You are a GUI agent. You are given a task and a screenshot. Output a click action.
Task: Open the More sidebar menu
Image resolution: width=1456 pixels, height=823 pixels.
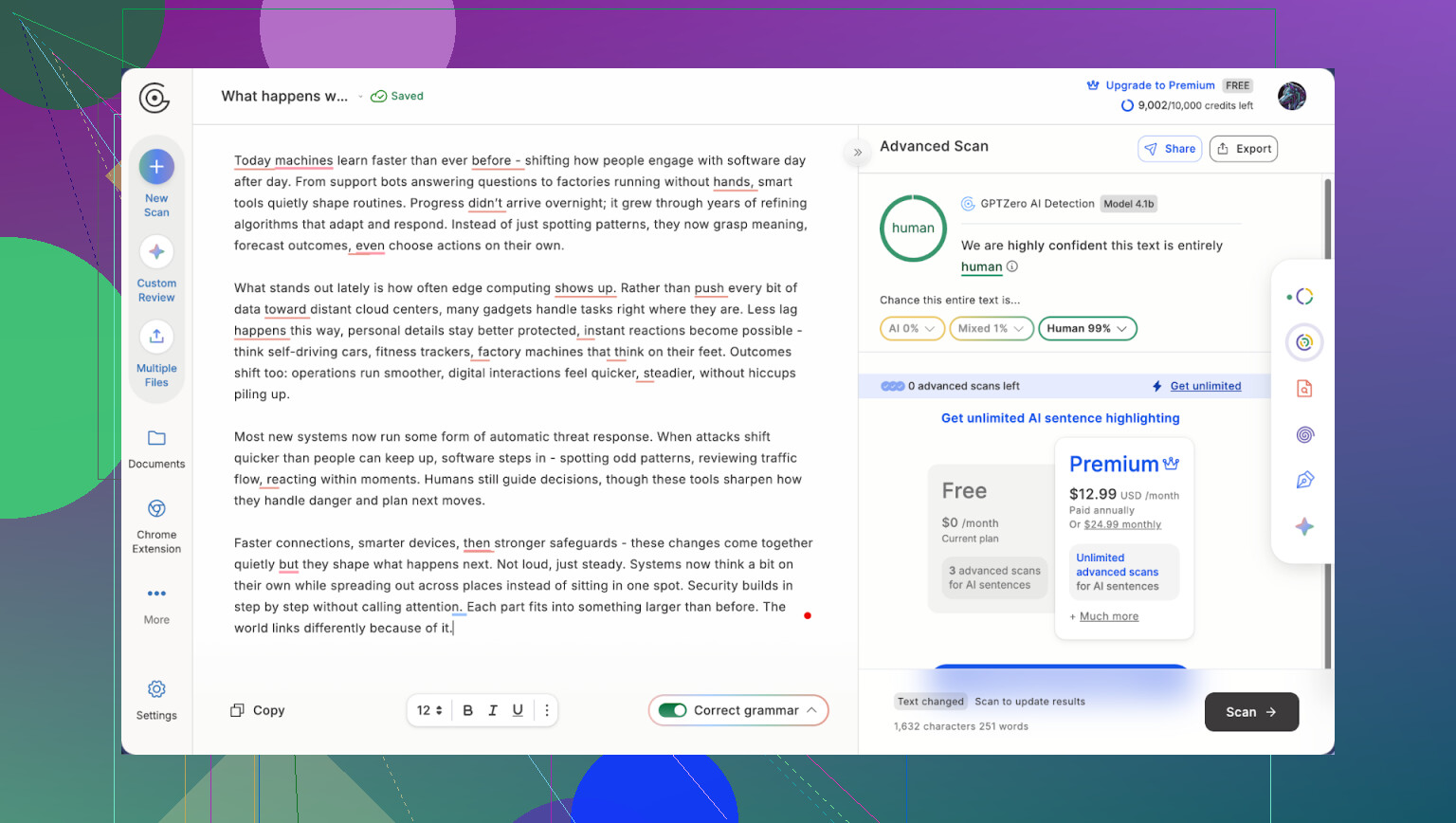156,604
